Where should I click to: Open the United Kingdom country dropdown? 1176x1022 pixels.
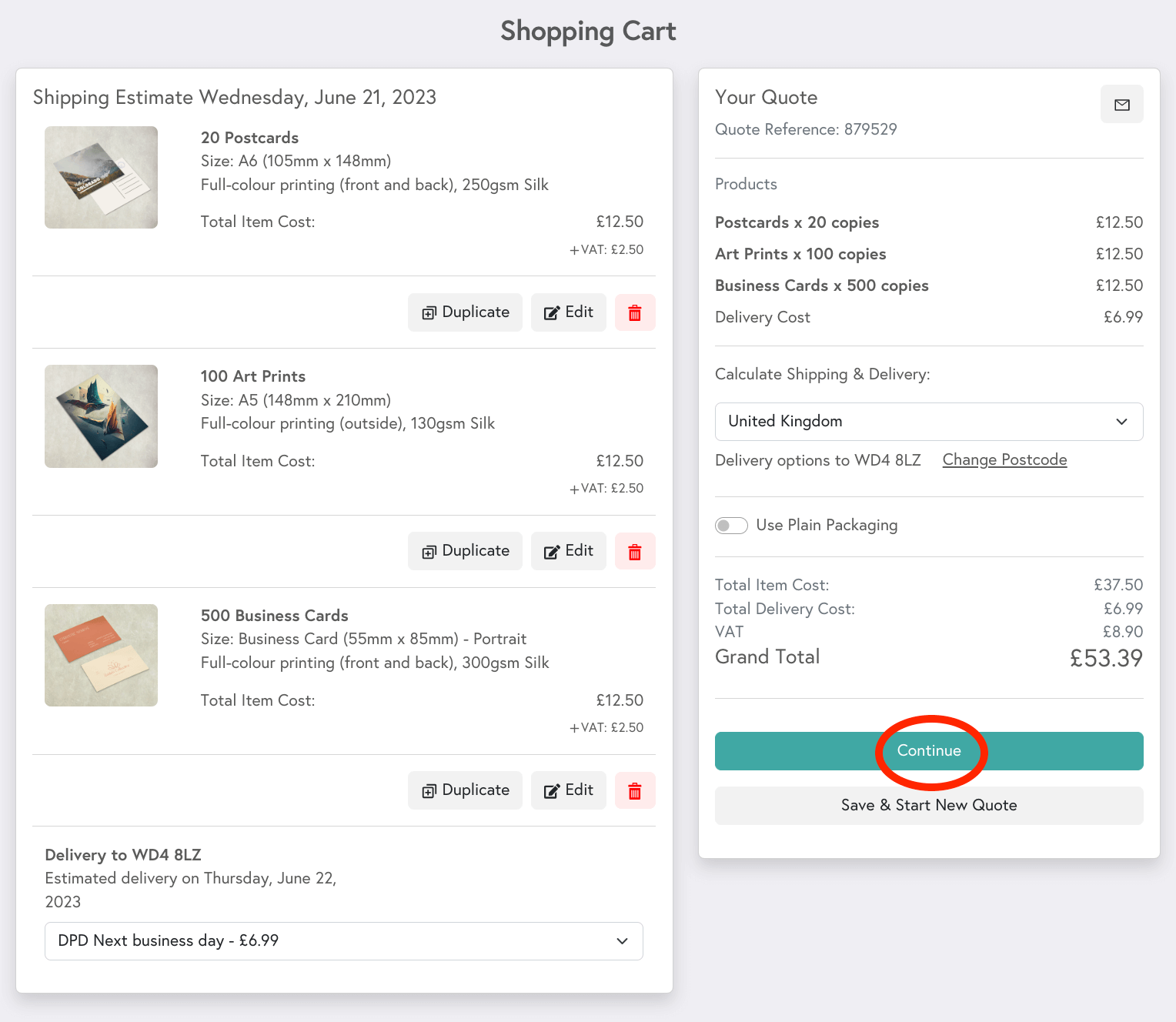click(x=929, y=422)
